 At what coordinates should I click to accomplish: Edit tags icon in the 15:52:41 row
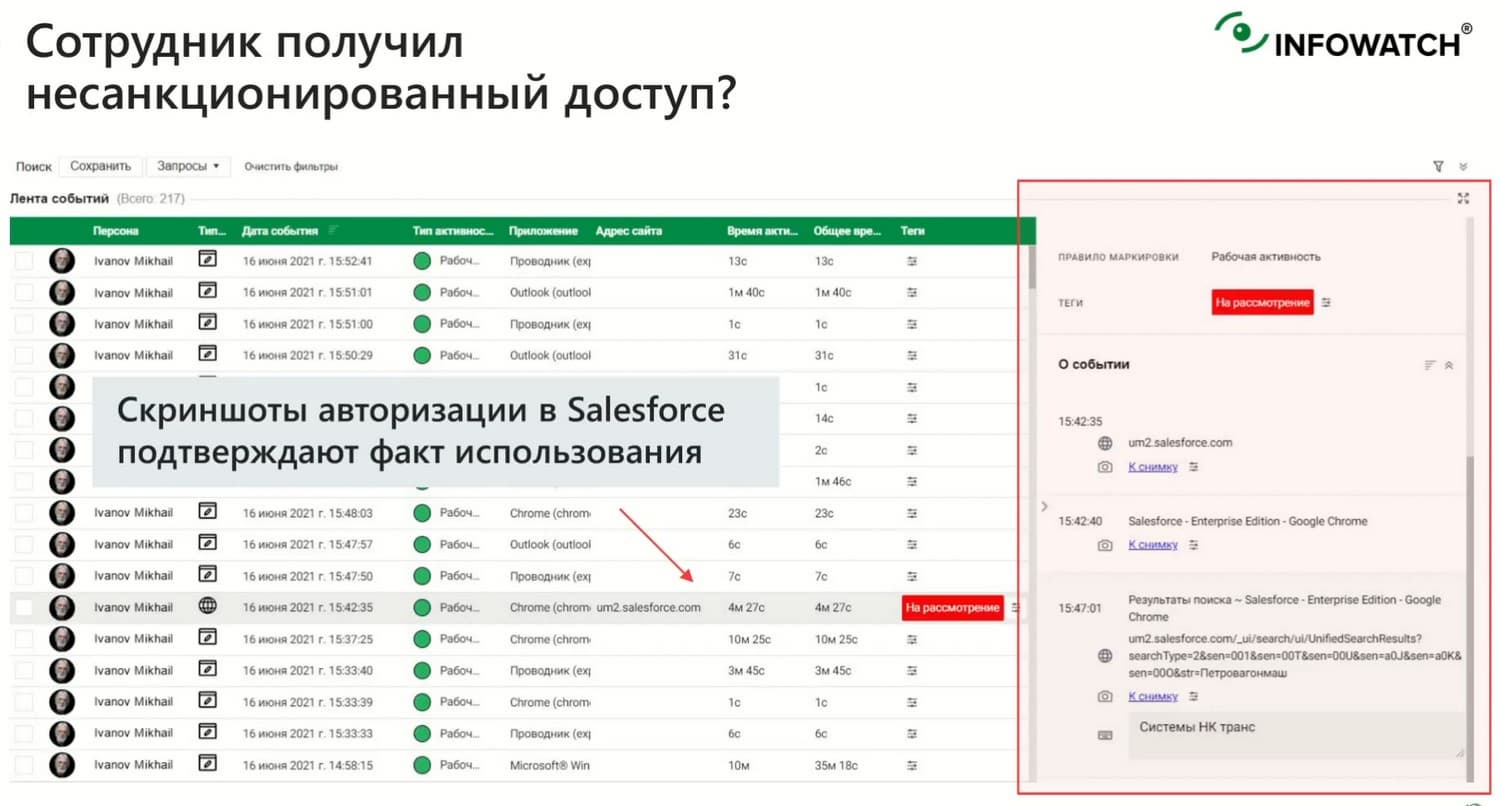[911, 261]
